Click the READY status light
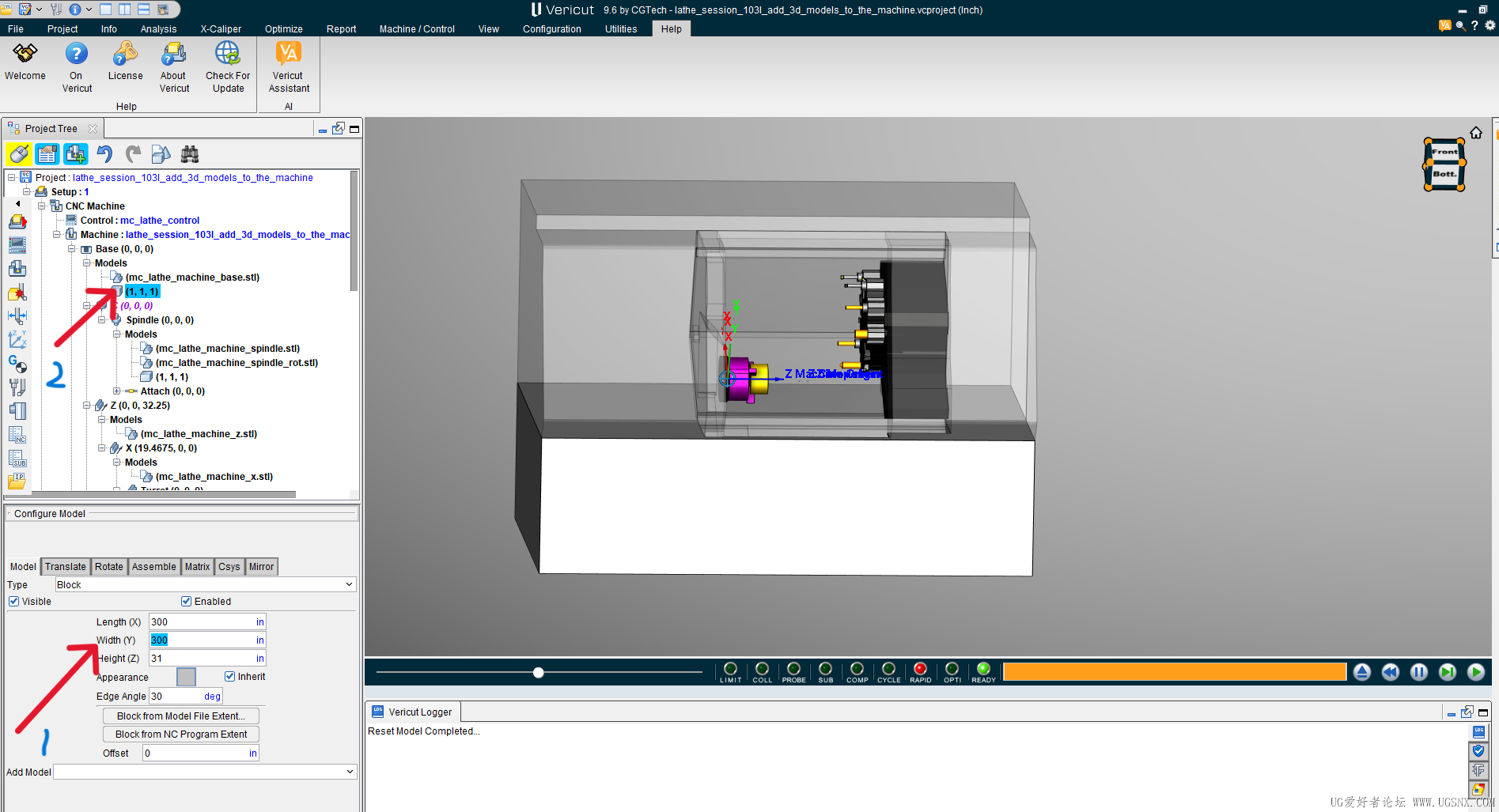The width and height of the screenshot is (1499, 812). (983, 672)
